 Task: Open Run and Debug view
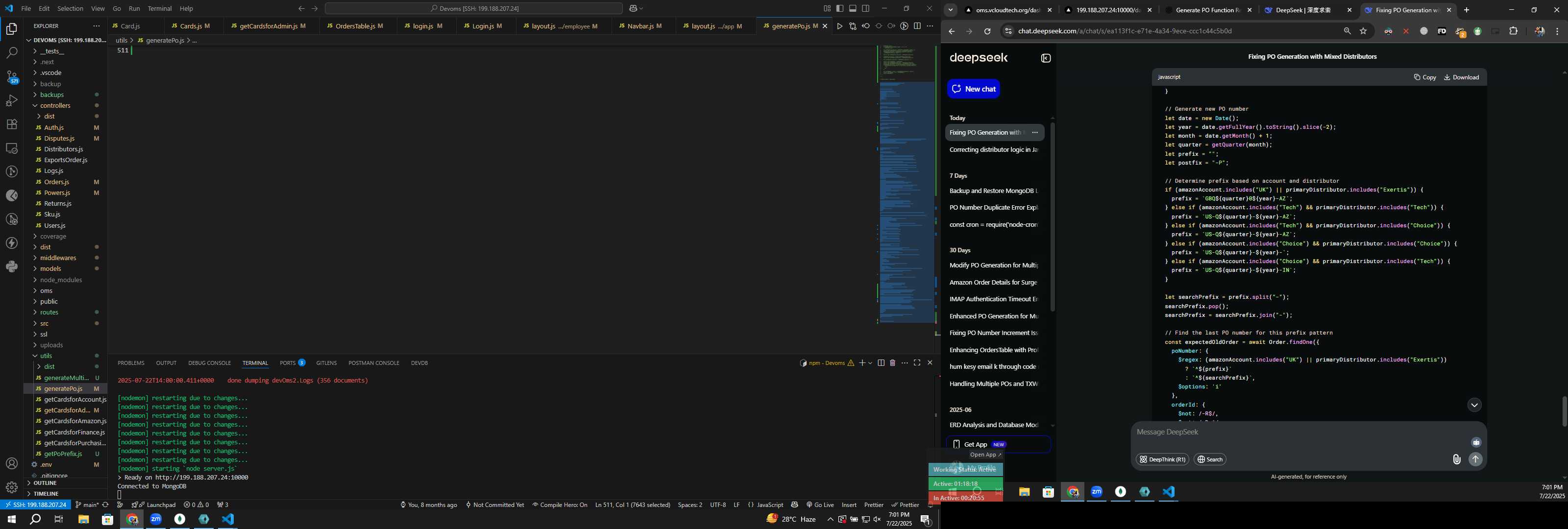pos(12,100)
